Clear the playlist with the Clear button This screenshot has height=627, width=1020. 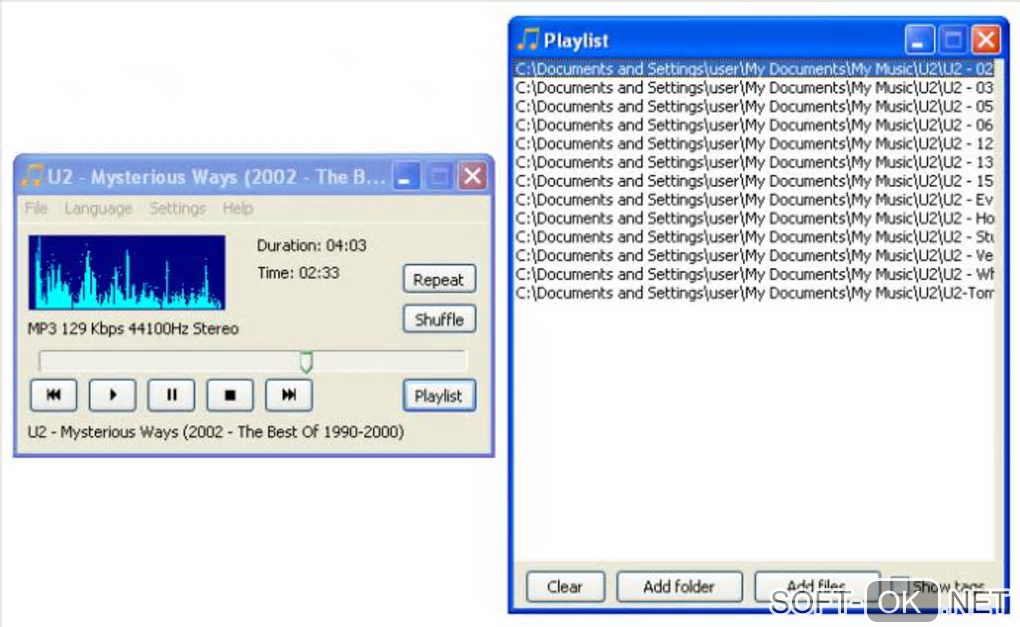pos(565,587)
